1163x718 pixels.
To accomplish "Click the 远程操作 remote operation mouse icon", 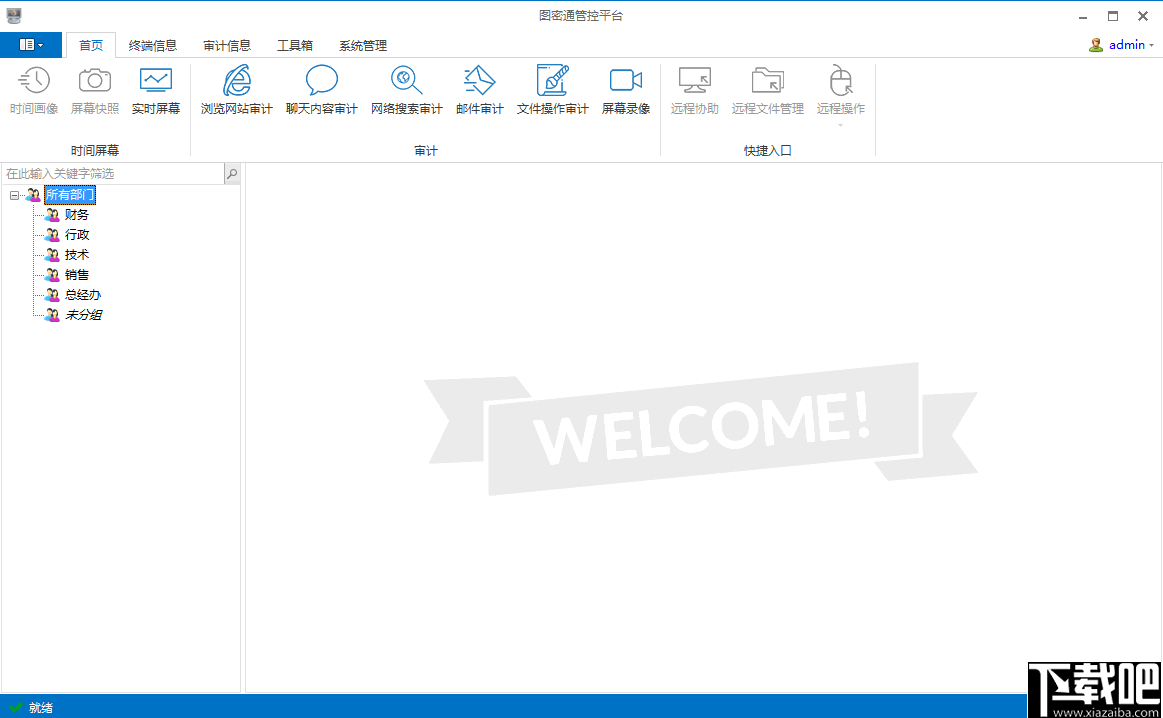I will (840, 80).
